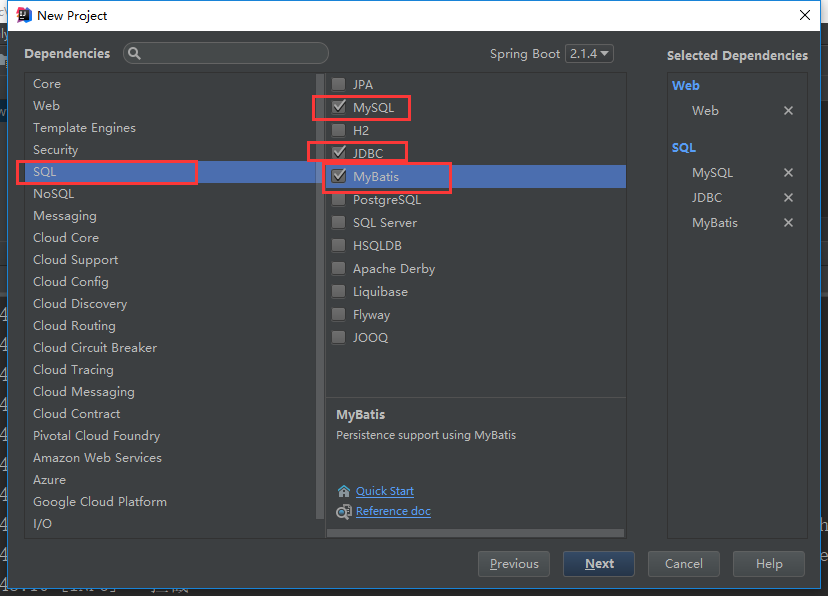The image size is (828, 596).
Task: Open the Cloud Config category
Action: [170, 282]
